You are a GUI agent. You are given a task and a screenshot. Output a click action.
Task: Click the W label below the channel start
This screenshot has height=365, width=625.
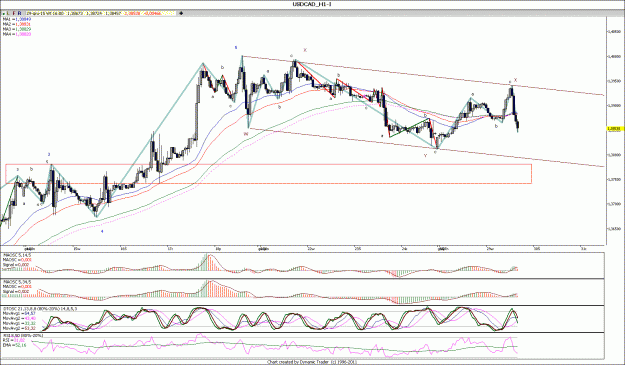coord(246,134)
